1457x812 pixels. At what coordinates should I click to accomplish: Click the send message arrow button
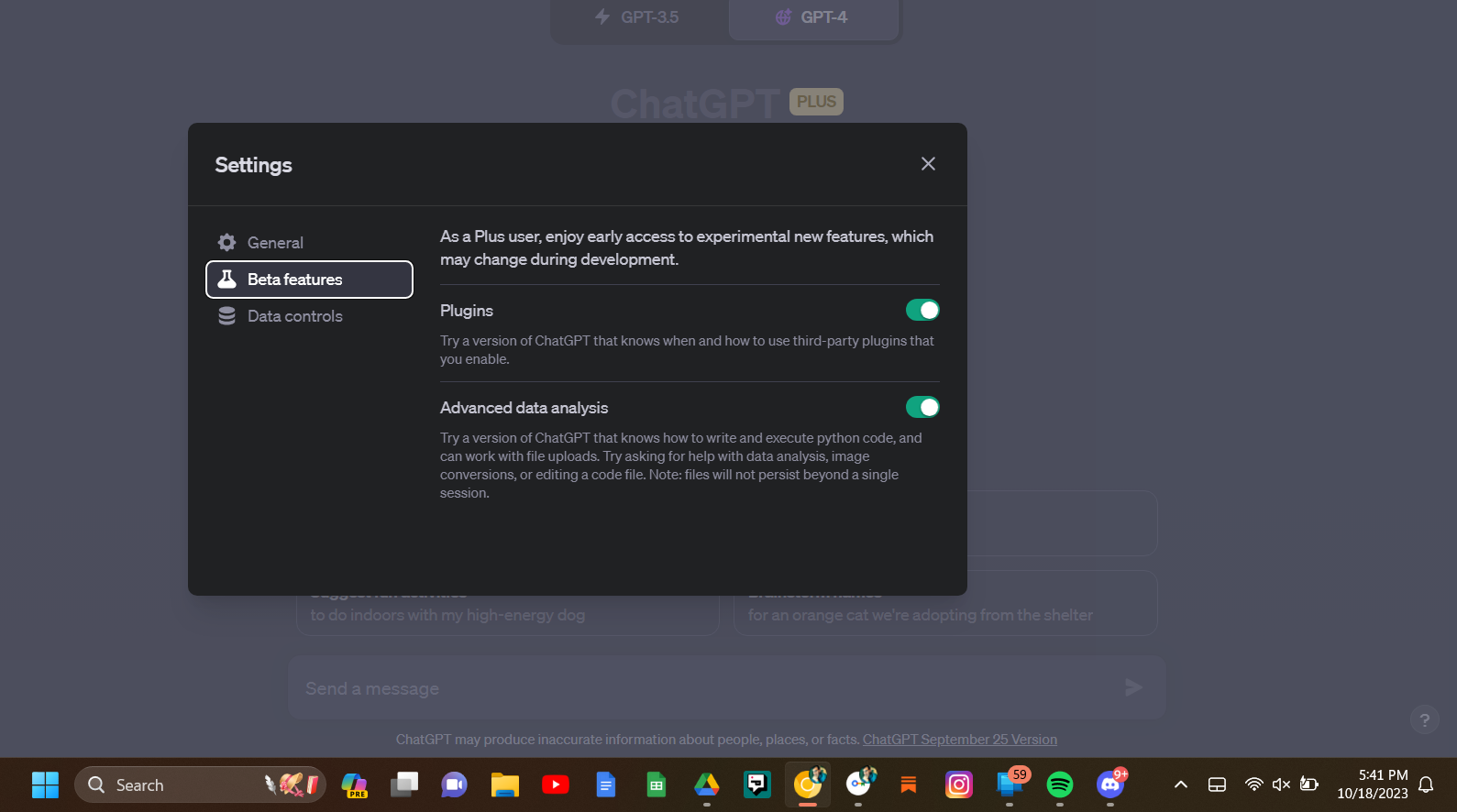click(1134, 687)
